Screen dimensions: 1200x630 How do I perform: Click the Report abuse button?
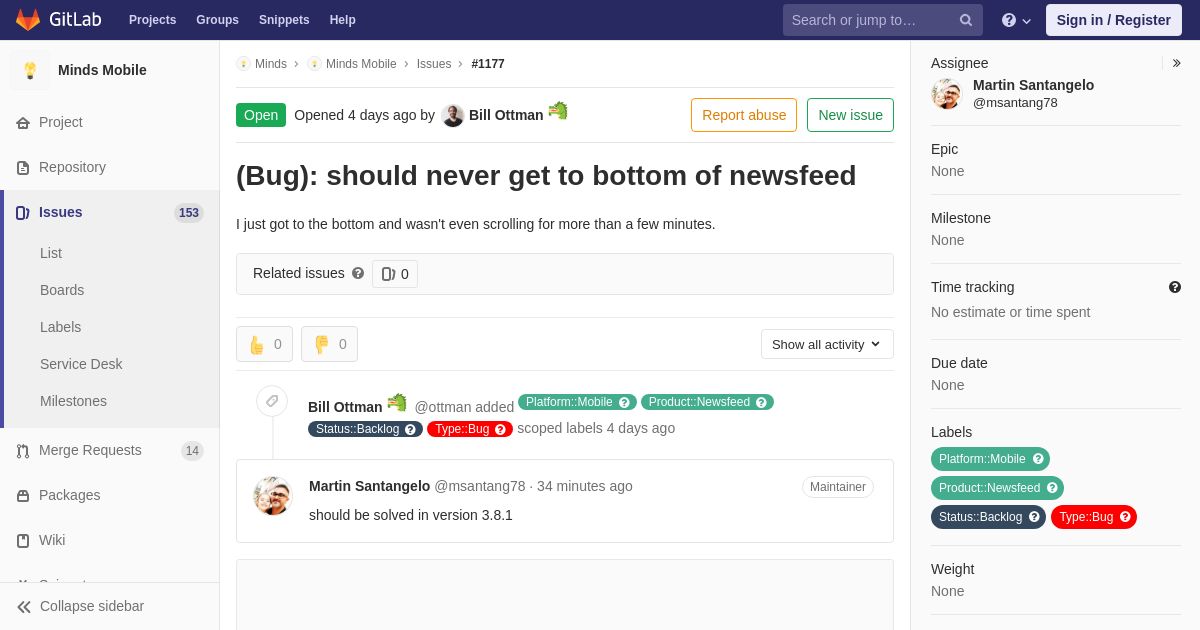click(744, 115)
